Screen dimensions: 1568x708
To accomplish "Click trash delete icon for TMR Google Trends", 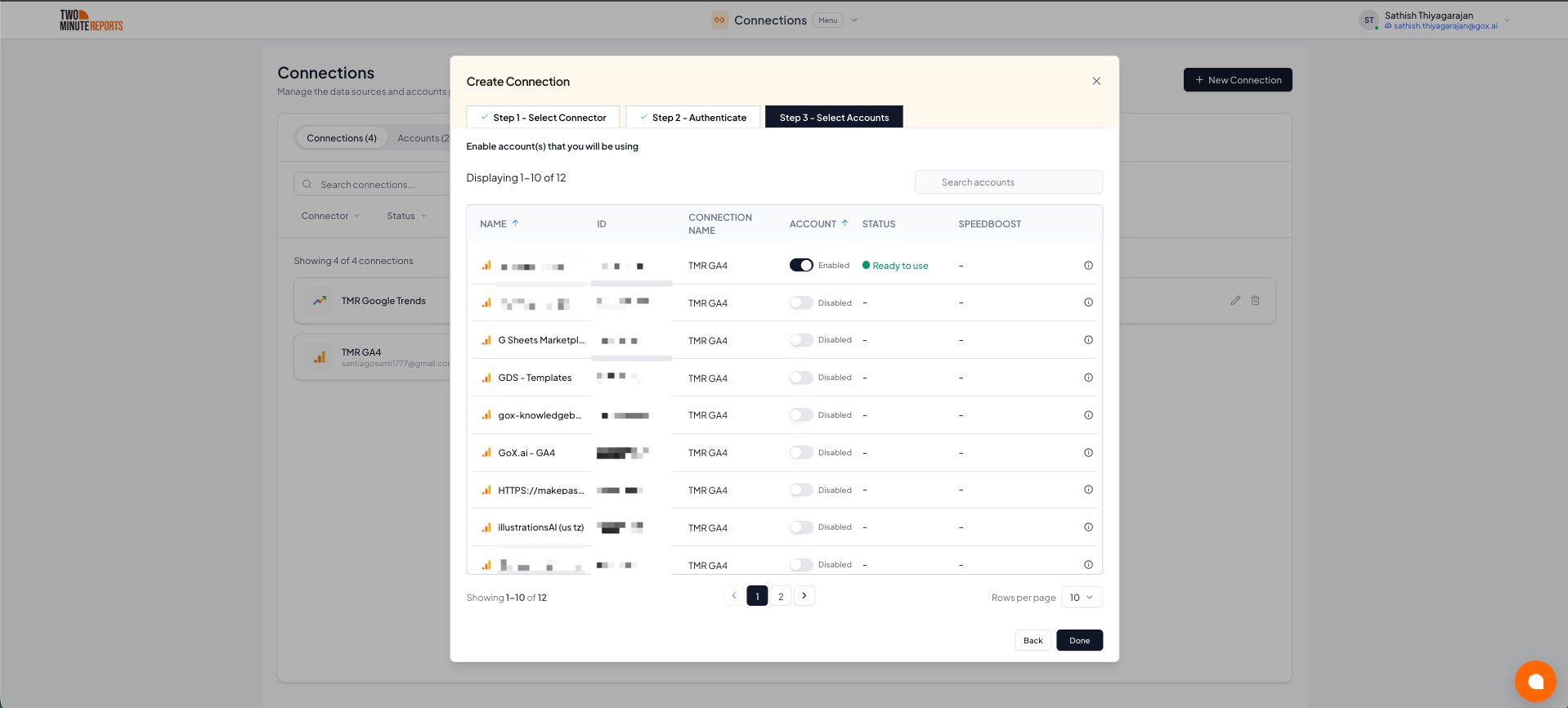I will 1255,301.
